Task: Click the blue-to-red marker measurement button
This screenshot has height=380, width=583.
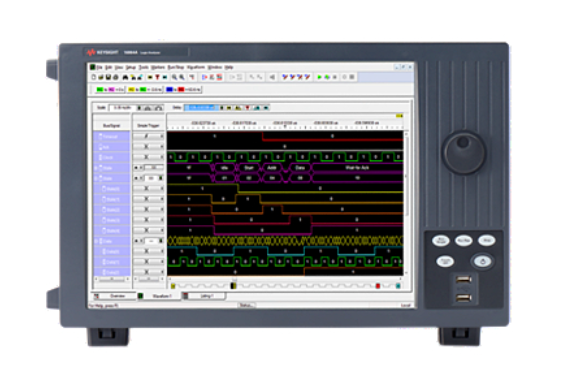Action: click(x=184, y=90)
